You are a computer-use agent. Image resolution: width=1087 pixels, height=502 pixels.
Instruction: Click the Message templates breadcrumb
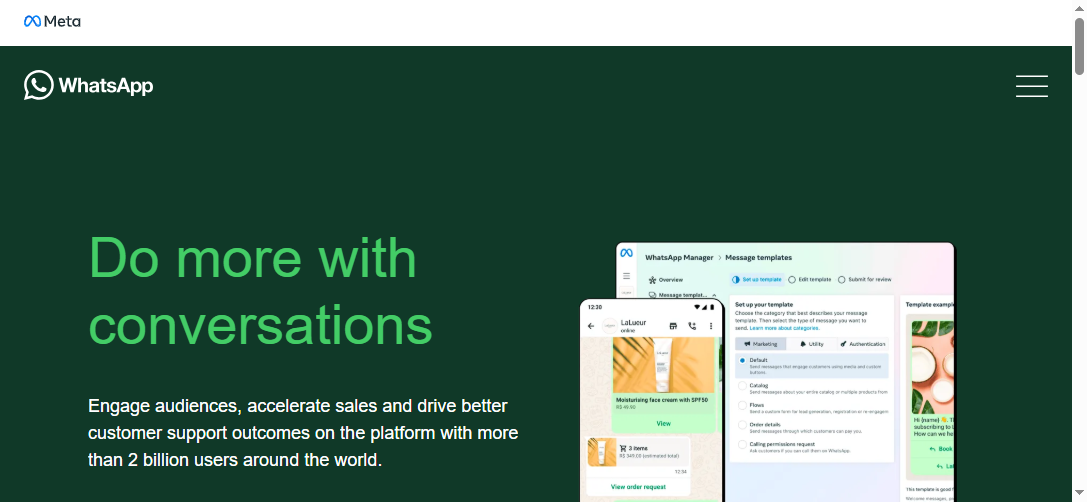coord(758,257)
